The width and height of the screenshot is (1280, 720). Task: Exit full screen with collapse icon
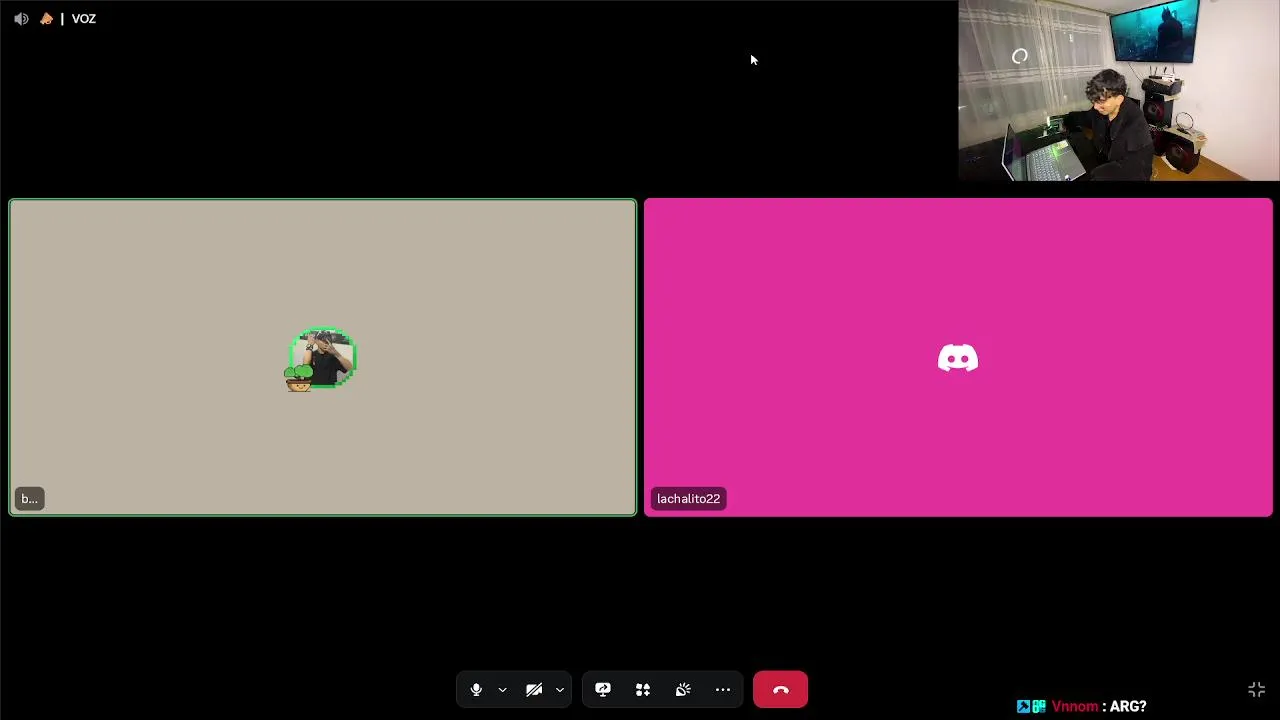(1257, 690)
